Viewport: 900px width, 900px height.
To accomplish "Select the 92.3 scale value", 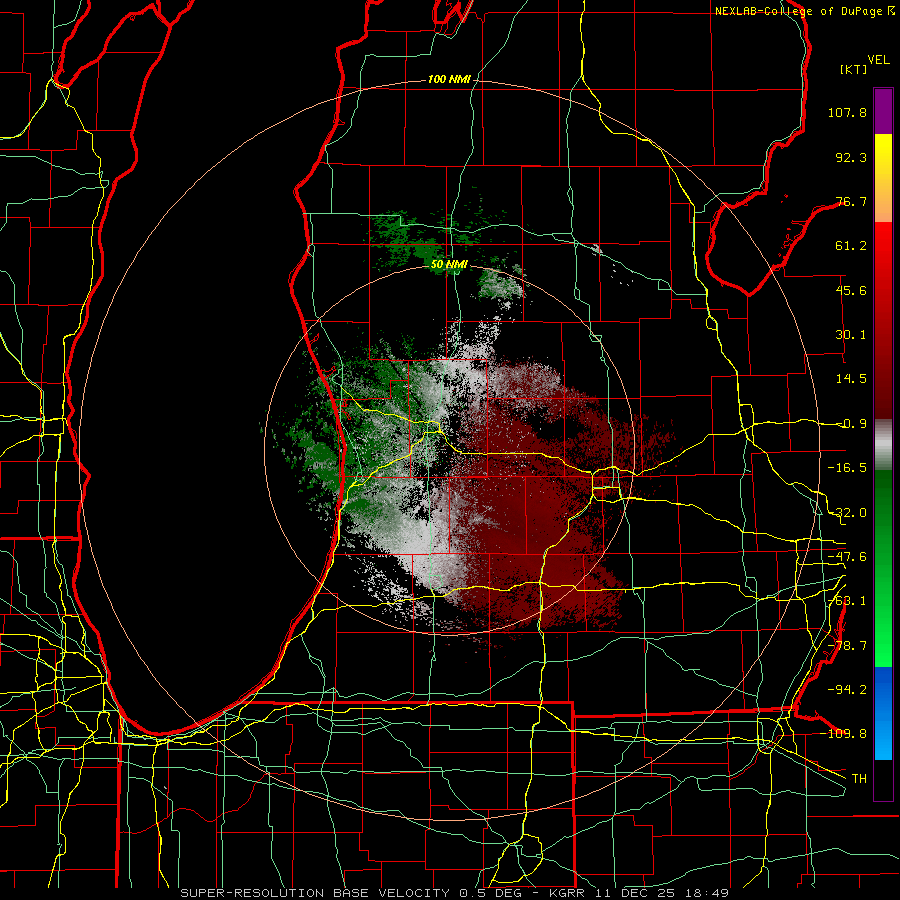I will coord(851,157).
